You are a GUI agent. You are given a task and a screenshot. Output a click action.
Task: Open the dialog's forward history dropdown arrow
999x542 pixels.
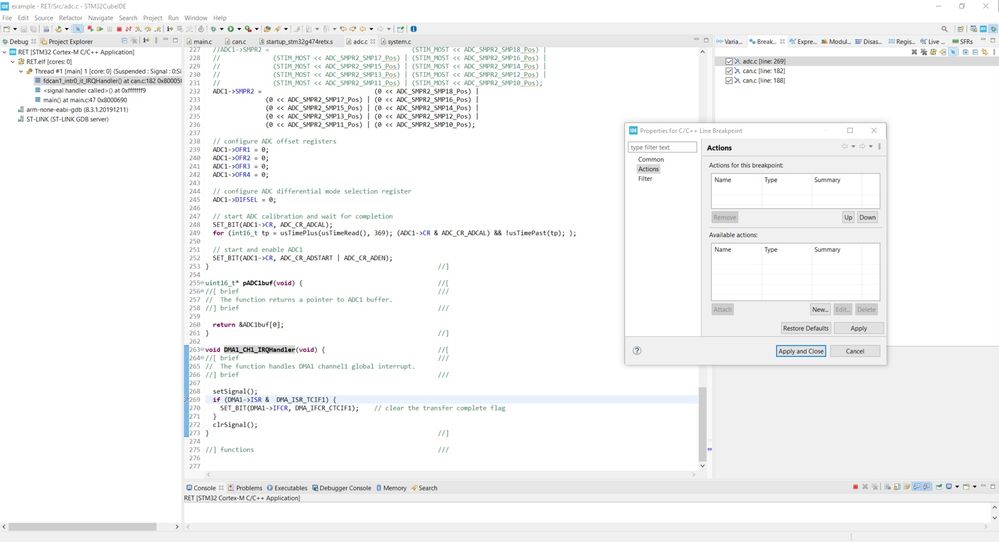click(871, 146)
